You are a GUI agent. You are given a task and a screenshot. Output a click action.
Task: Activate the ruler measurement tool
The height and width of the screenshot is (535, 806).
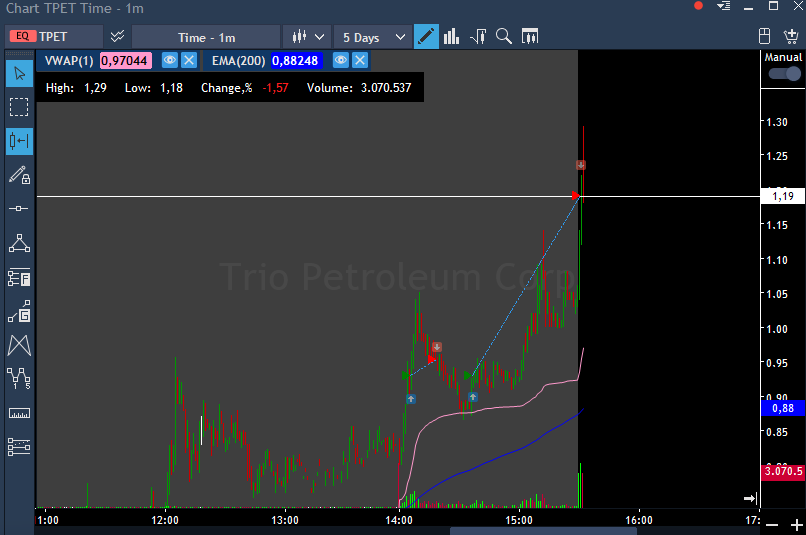pos(20,413)
